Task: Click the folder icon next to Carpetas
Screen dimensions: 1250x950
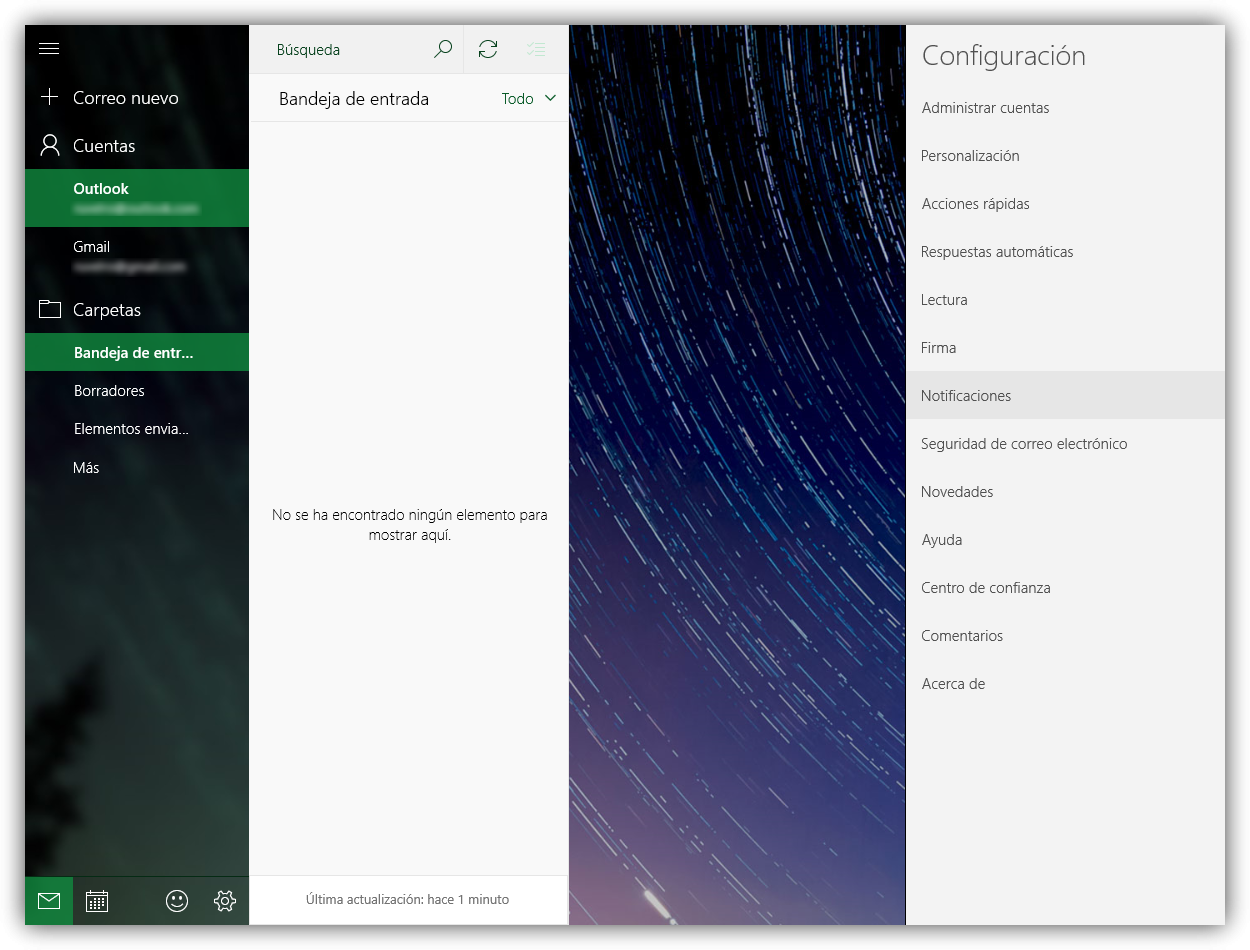Action: [49, 309]
